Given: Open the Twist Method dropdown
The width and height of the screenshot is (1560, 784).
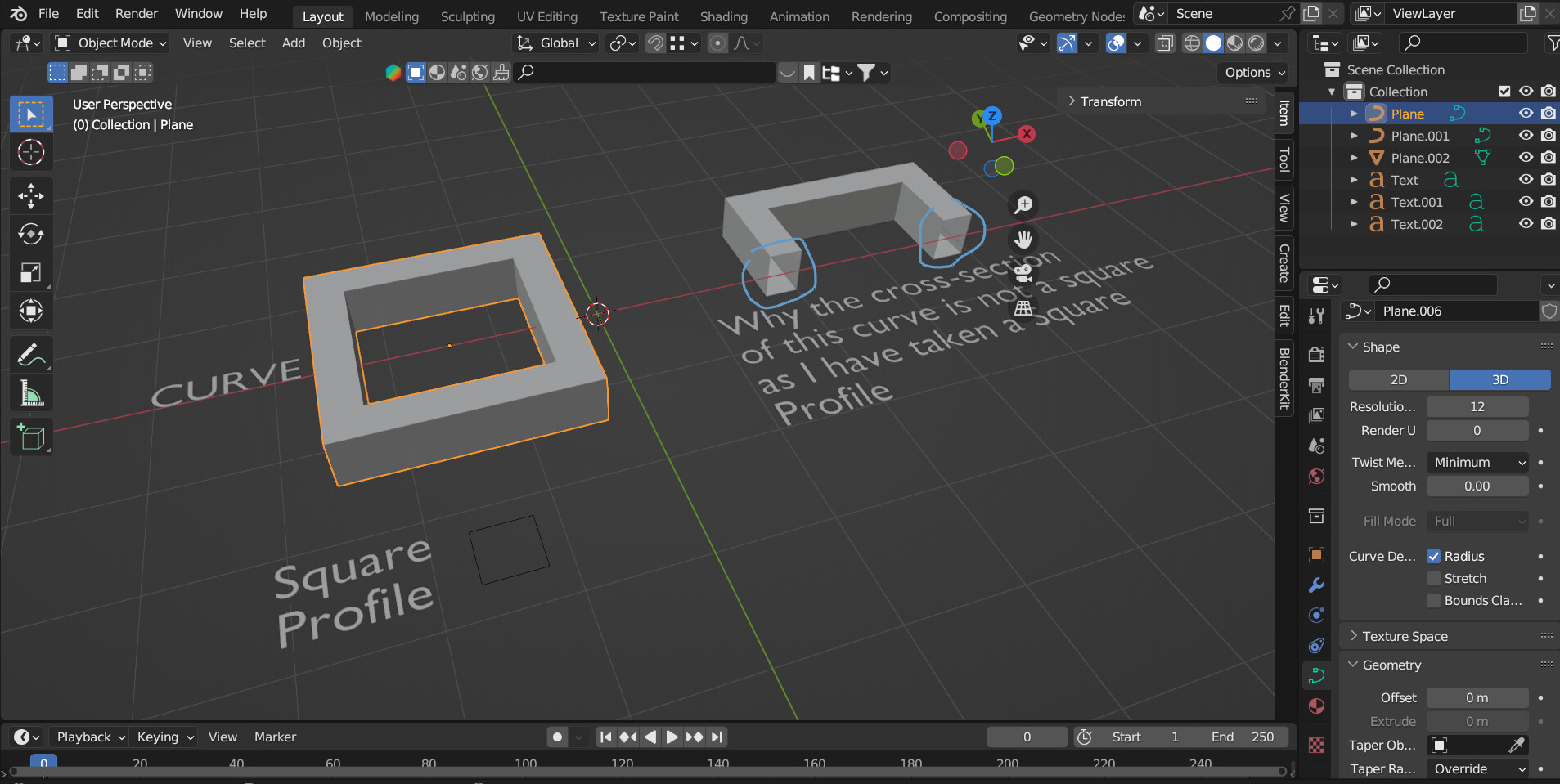Looking at the screenshot, I should pyautogui.click(x=1477, y=462).
